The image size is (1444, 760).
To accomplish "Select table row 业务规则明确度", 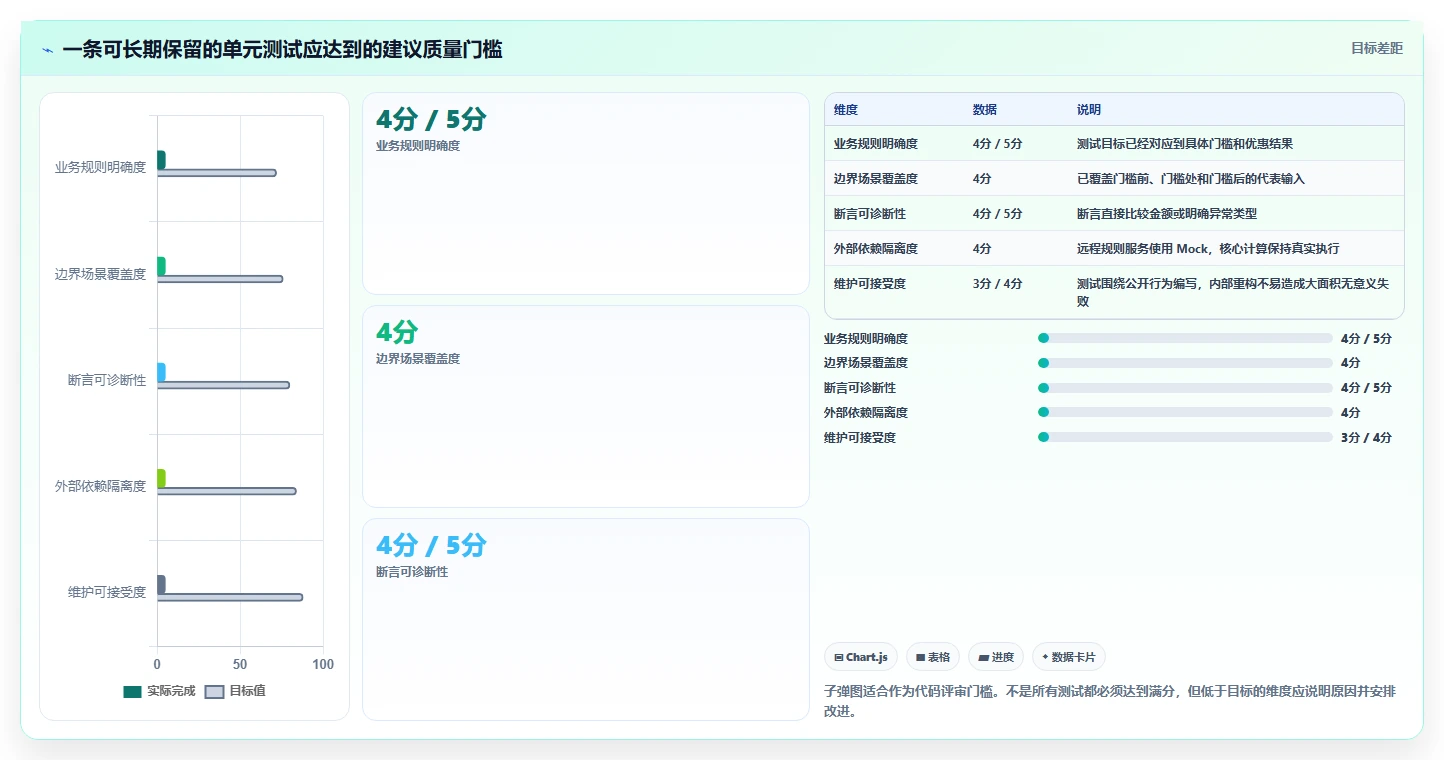I will click(1114, 143).
